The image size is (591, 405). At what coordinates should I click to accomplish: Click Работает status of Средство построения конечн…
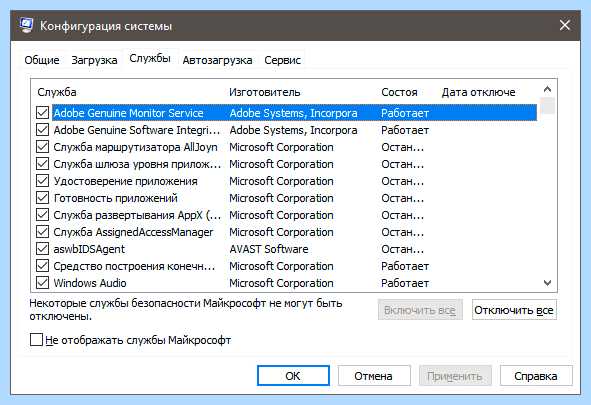405,266
